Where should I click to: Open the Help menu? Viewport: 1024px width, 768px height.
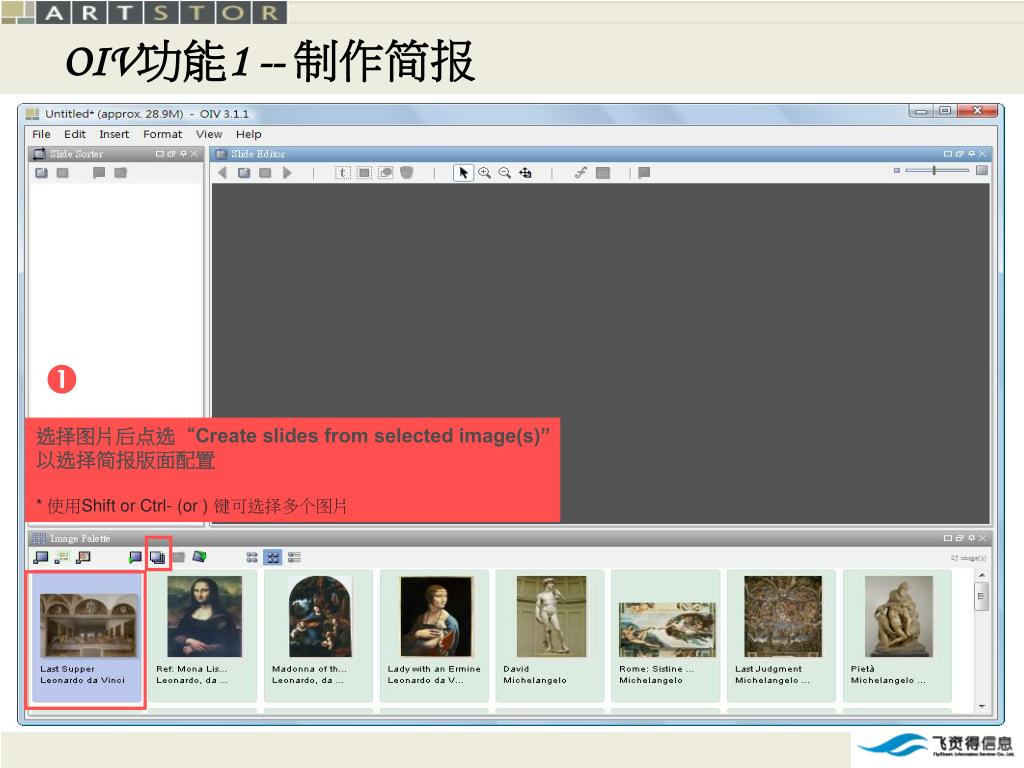tap(249, 134)
